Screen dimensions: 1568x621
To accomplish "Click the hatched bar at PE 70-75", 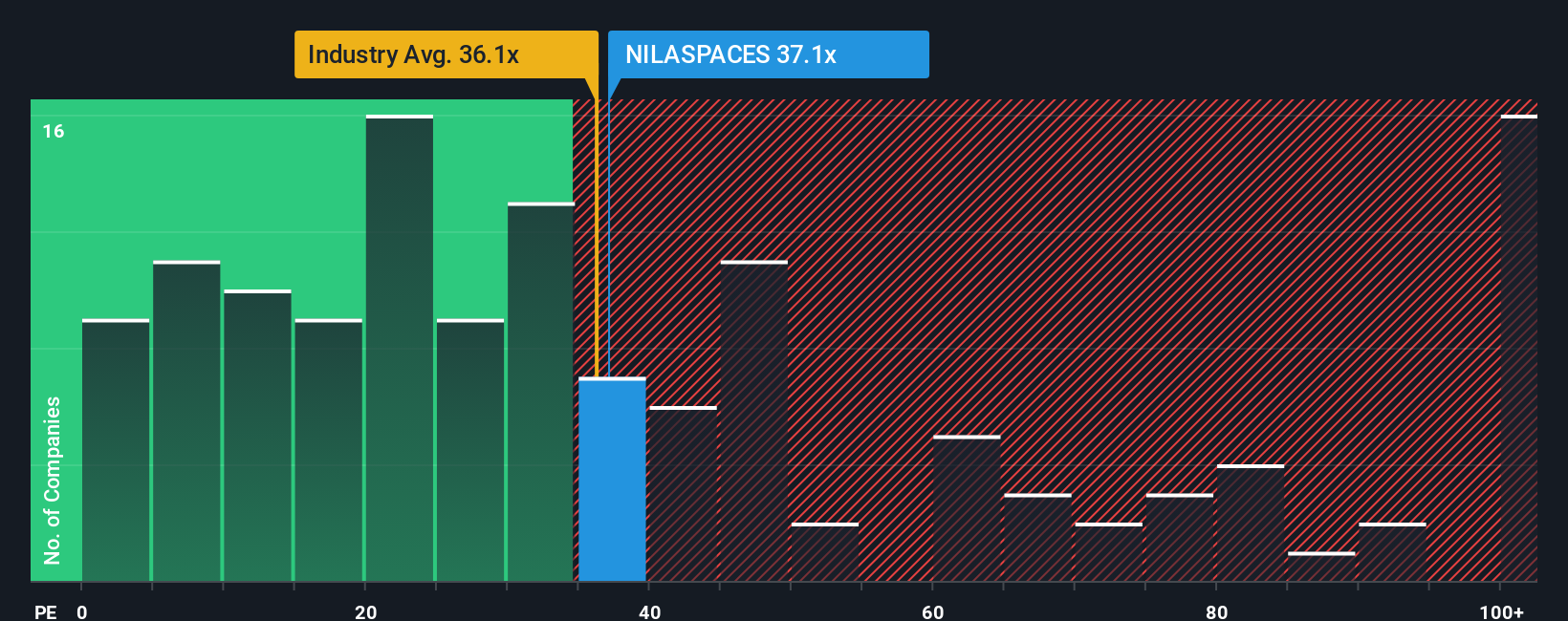I will click(x=1109, y=552).
